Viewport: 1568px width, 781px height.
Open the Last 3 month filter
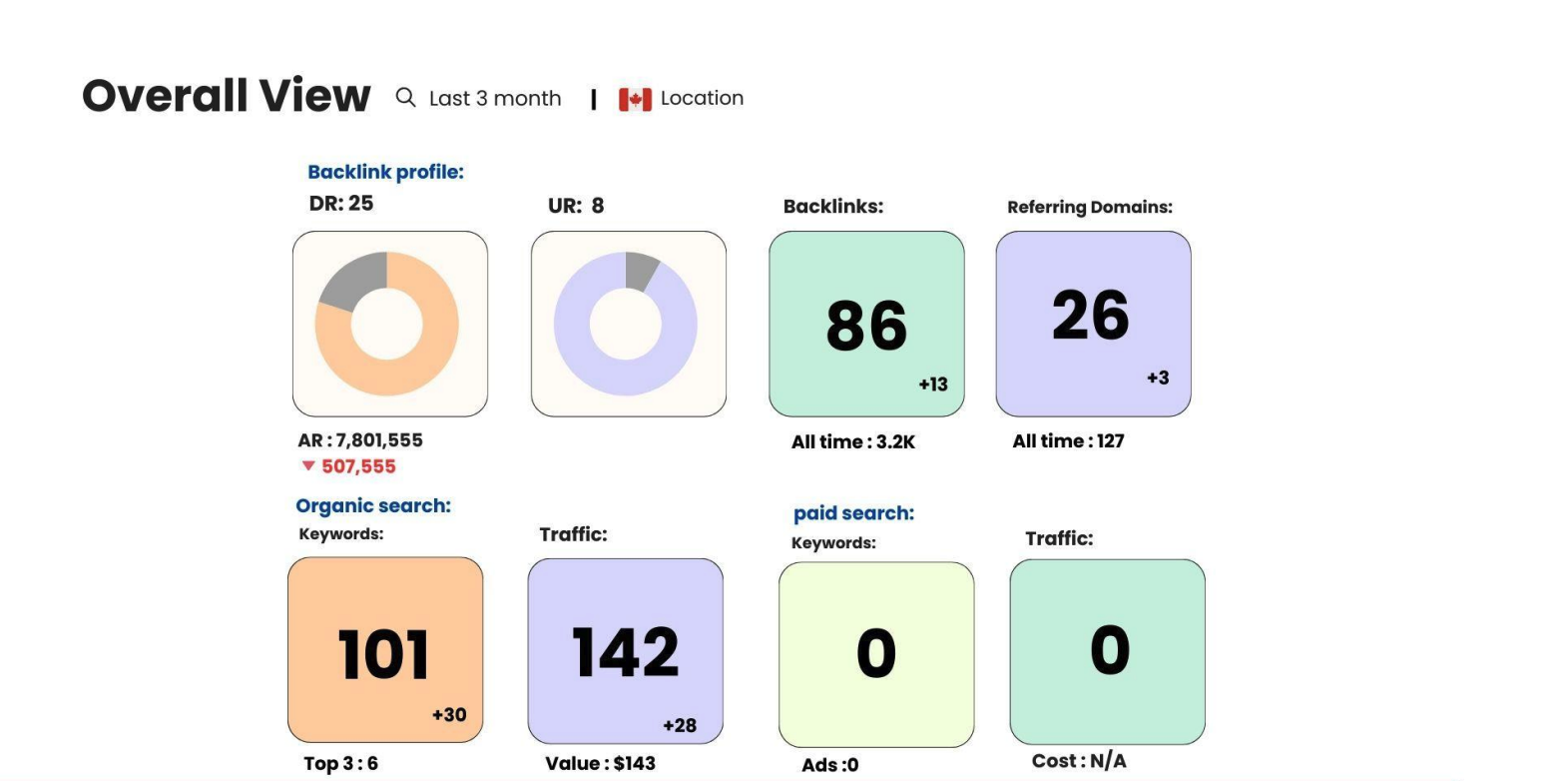tap(495, 98)
